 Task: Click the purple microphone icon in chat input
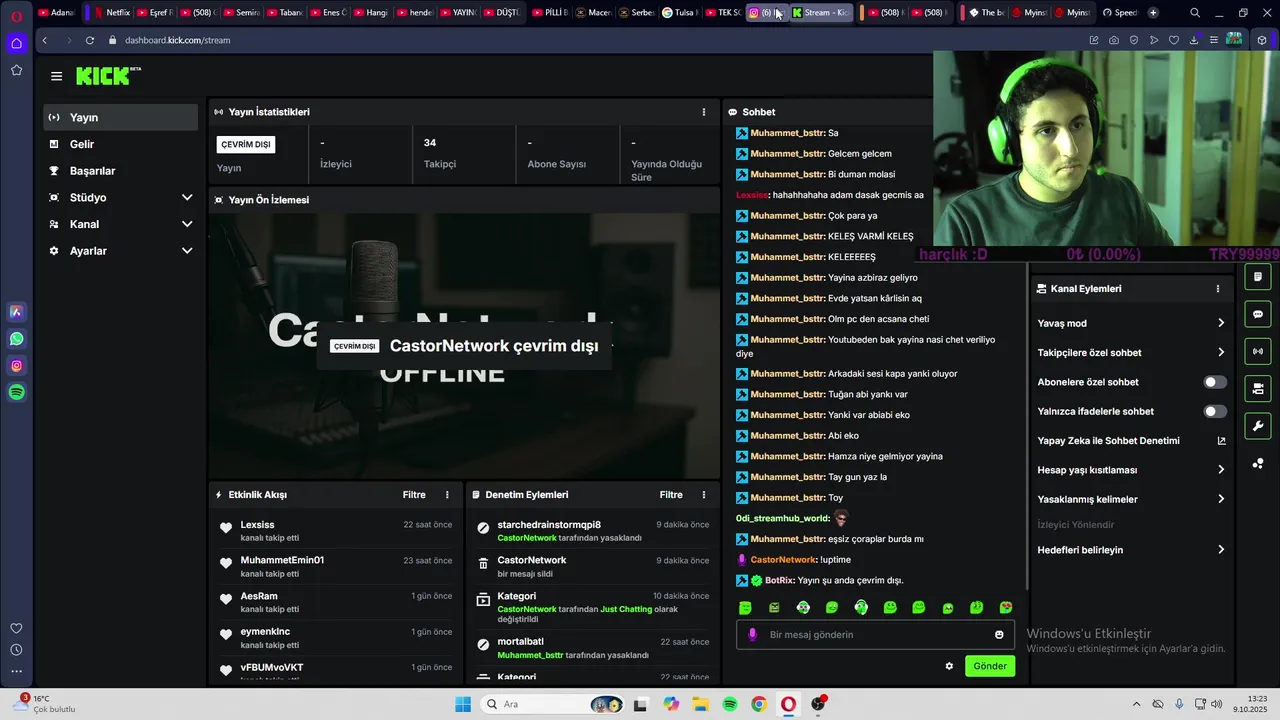coord(752,634)
